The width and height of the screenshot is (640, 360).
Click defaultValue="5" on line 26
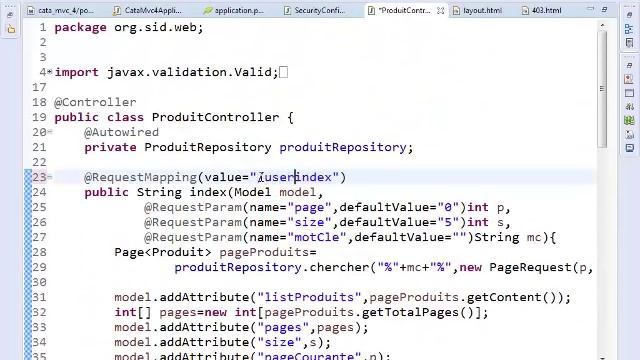399,222
